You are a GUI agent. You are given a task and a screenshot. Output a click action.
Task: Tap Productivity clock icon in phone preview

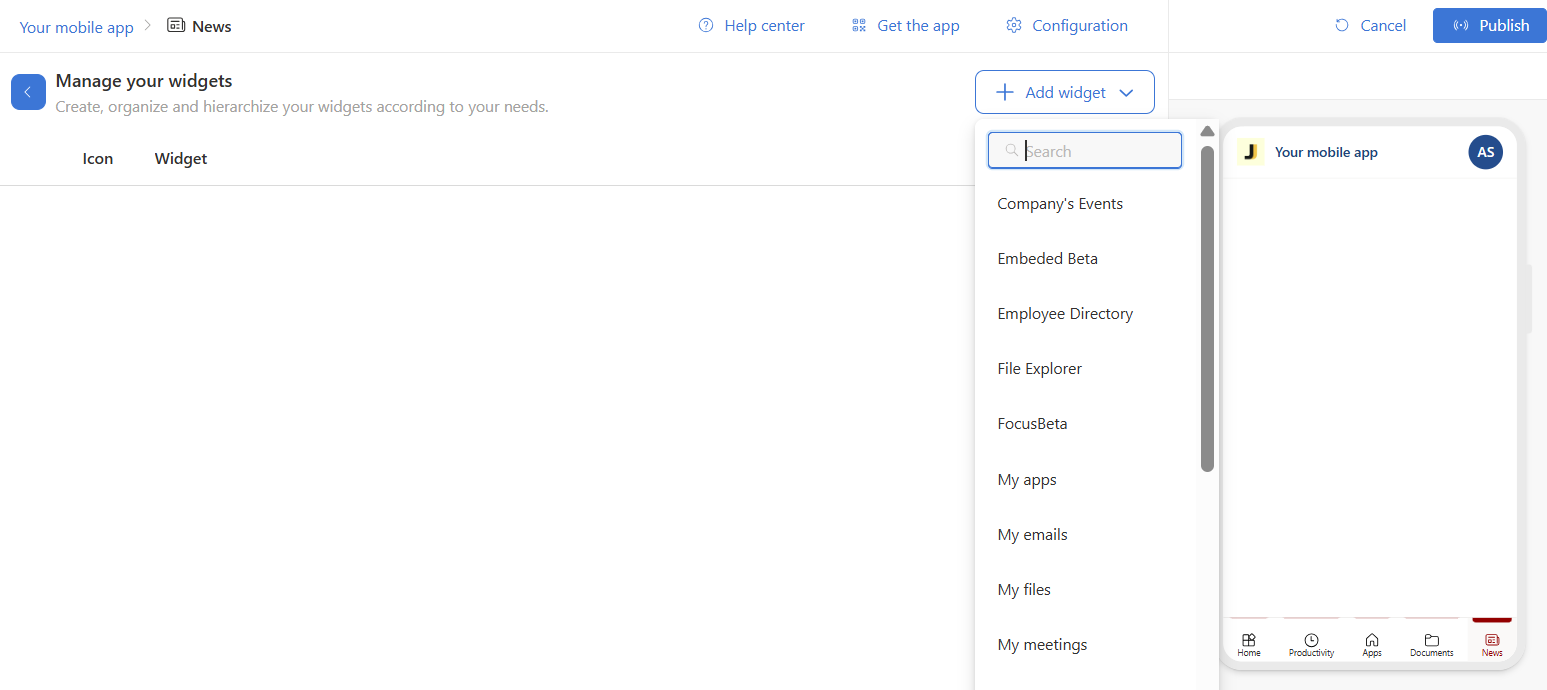click(1311, 640)
